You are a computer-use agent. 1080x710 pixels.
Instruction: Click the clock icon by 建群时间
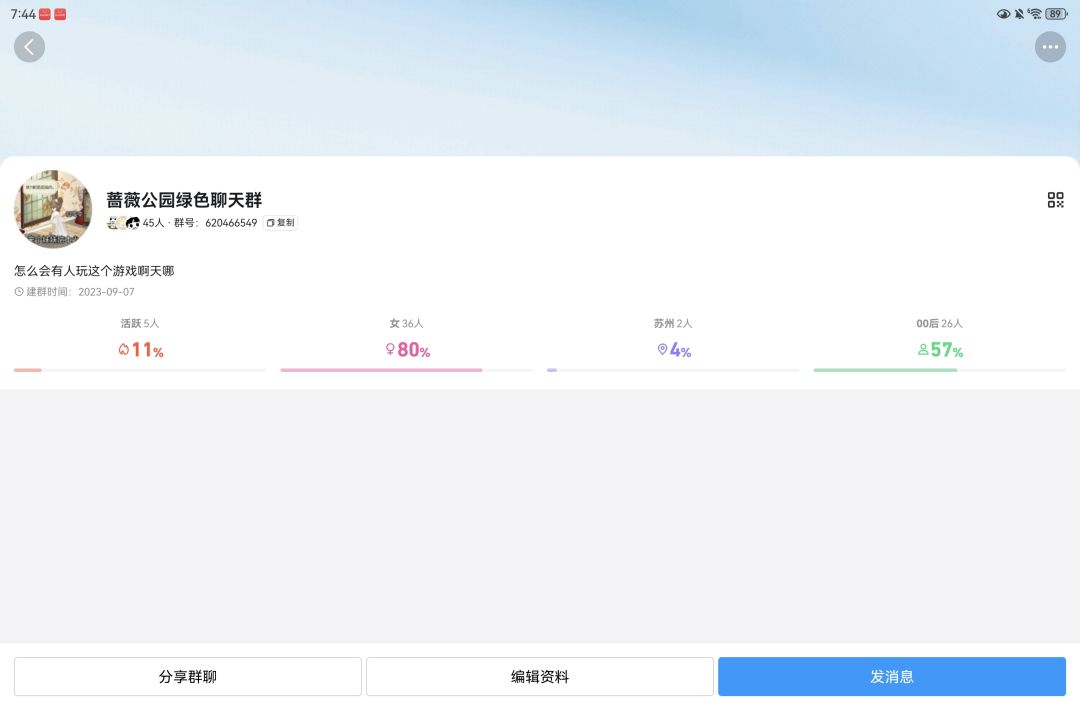point(19,292)
